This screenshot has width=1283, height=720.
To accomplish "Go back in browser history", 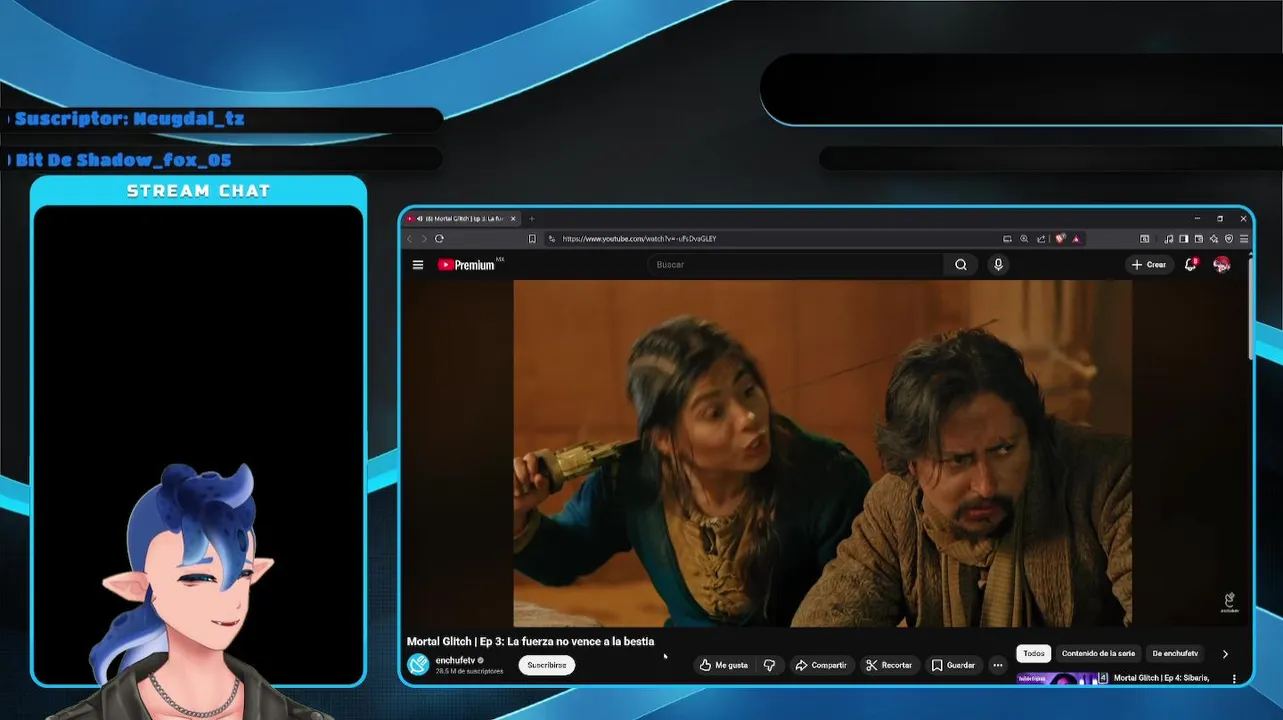I will (409, 239).
